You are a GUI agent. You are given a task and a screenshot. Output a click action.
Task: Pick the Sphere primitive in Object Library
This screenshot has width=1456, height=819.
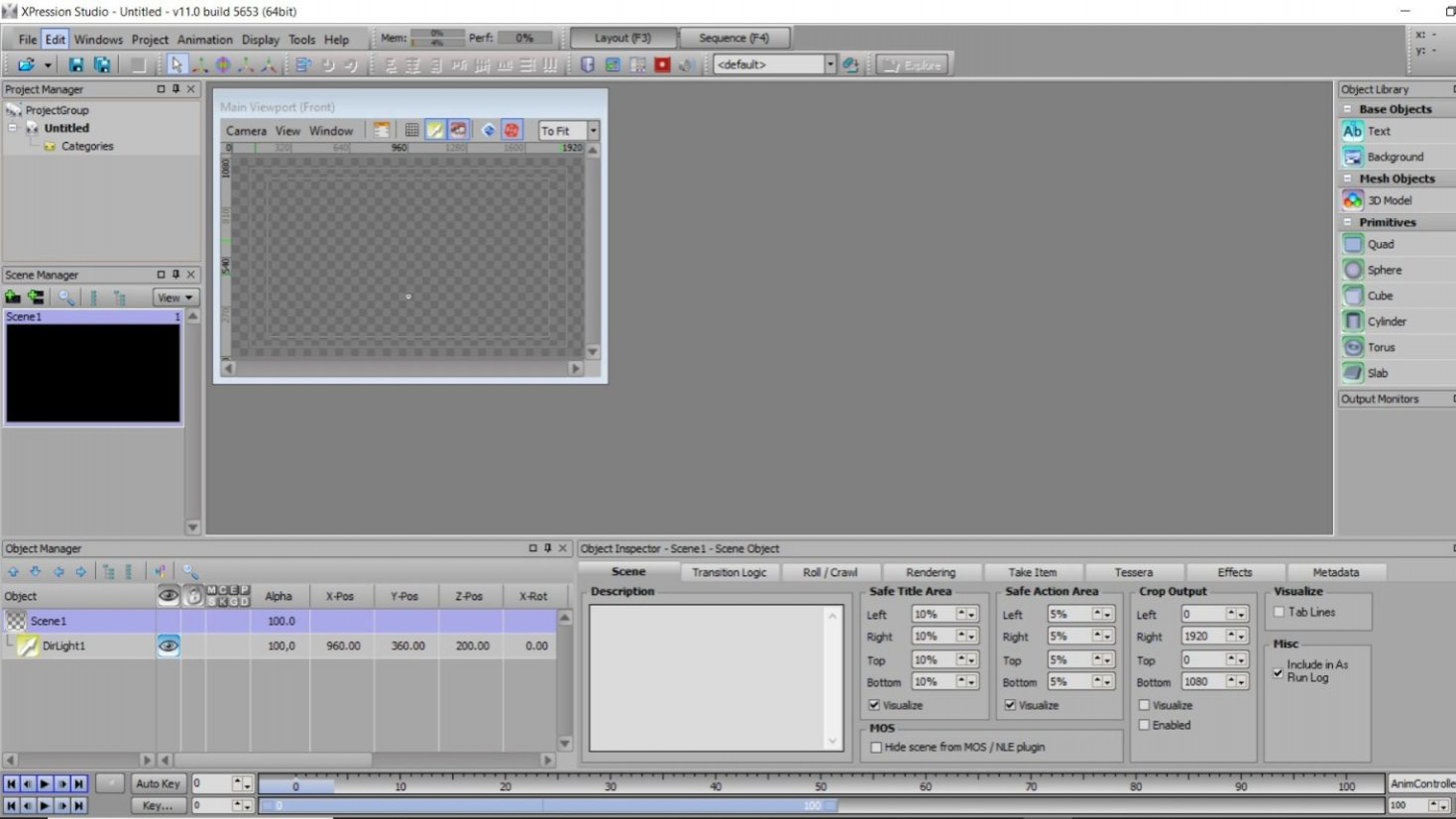pos(1384,270)
